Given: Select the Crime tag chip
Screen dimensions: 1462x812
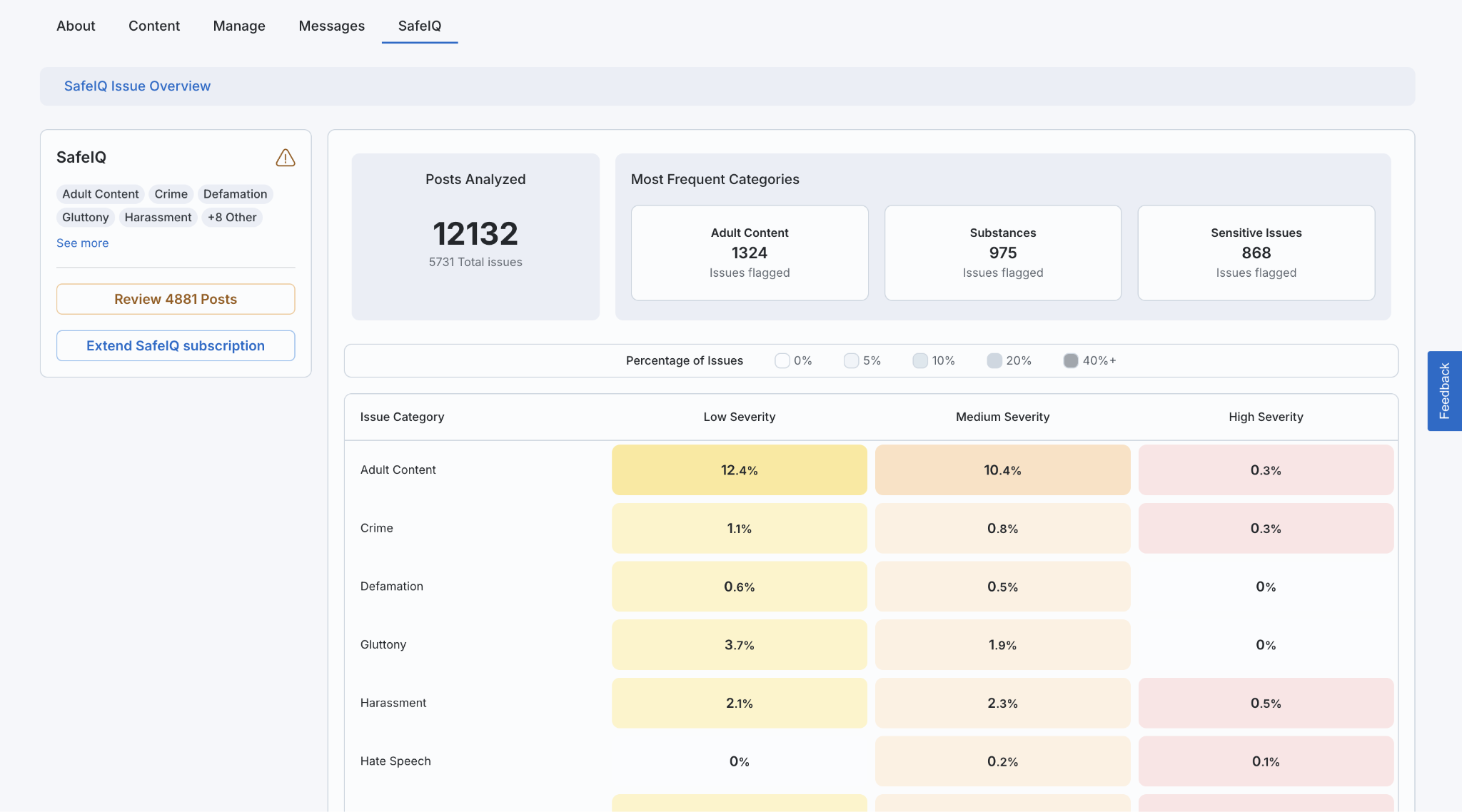Looking at the screenshot, I should pos(171,194).
